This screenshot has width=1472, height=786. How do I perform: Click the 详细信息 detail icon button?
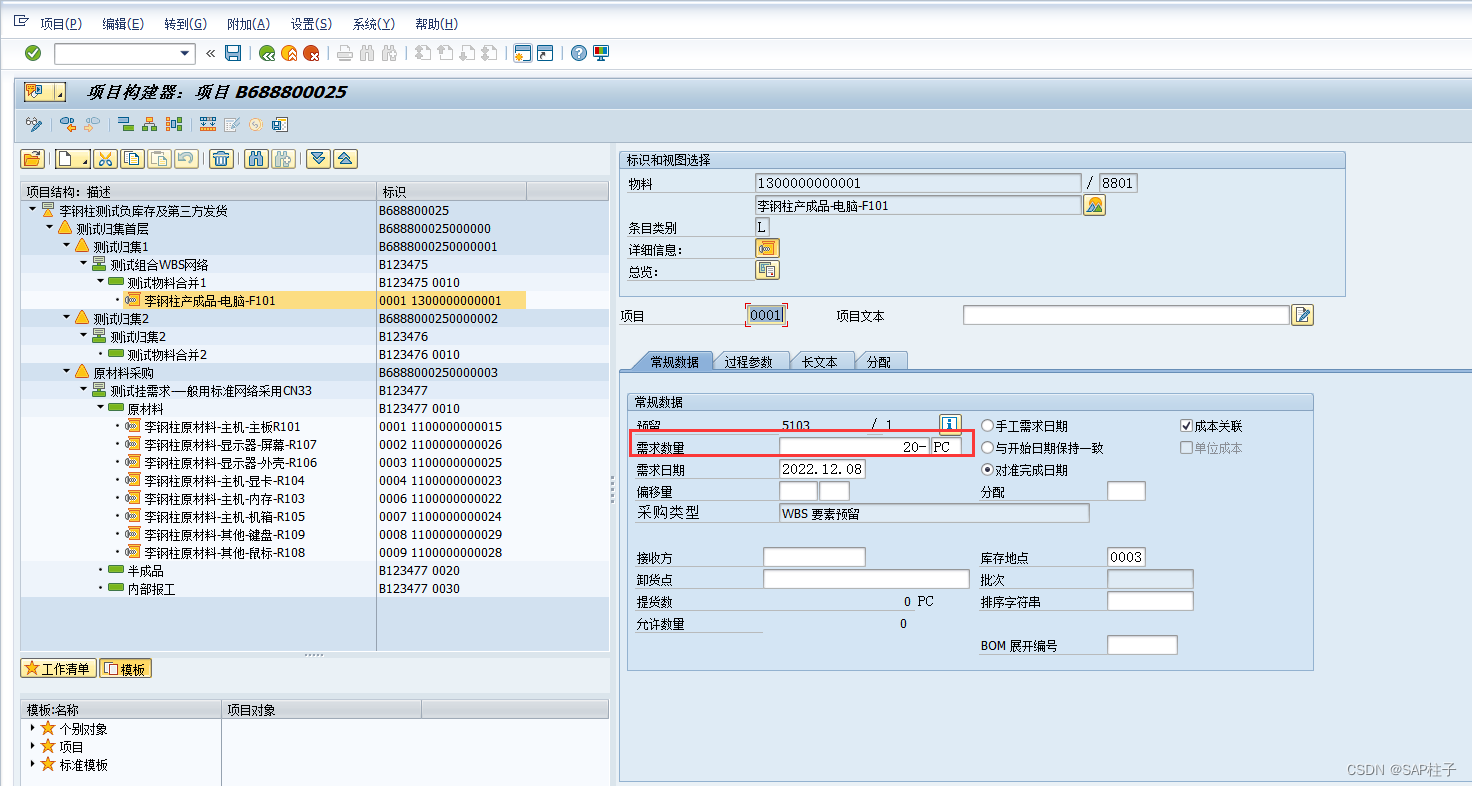tap(767, 248)
